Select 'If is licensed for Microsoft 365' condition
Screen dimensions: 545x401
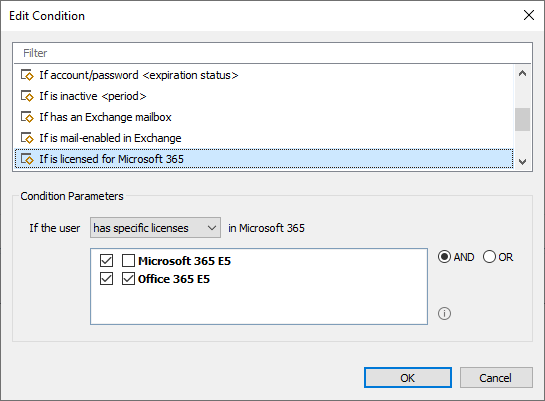tap(263, 159)
